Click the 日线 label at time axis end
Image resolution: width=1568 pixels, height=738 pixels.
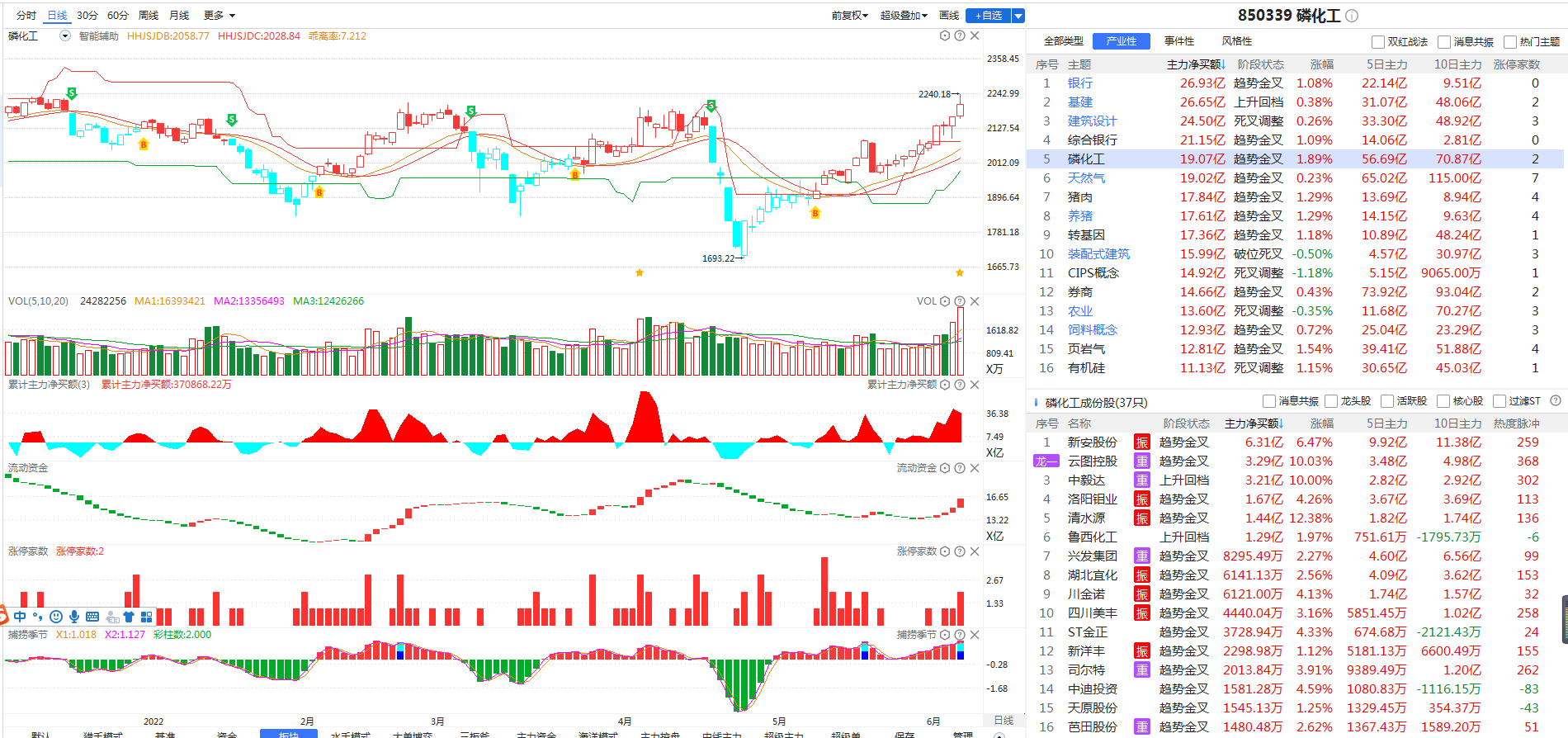[x=1004, y=721]
